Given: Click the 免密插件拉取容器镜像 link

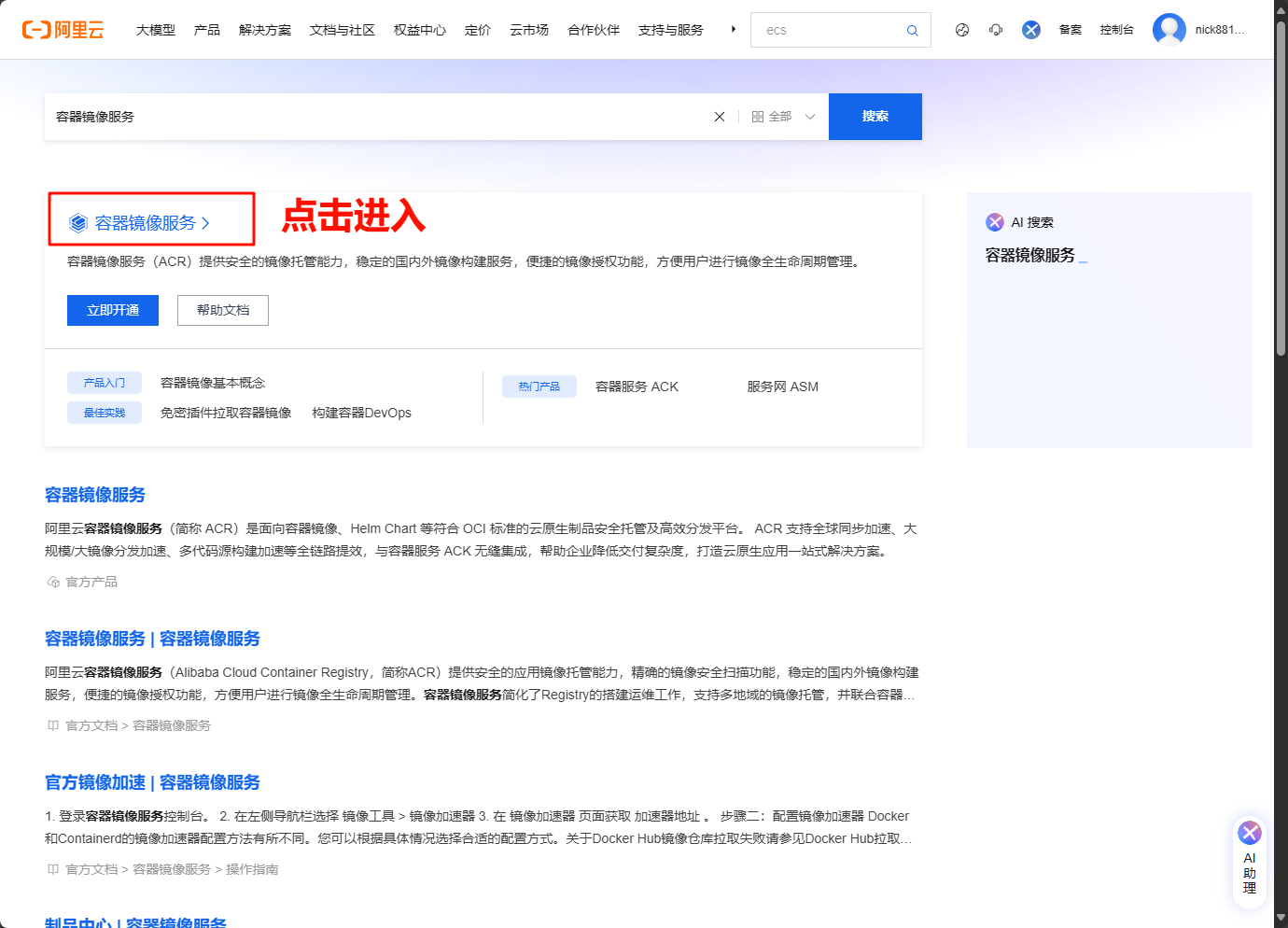Looking at the screenshot, I should 226,413.
